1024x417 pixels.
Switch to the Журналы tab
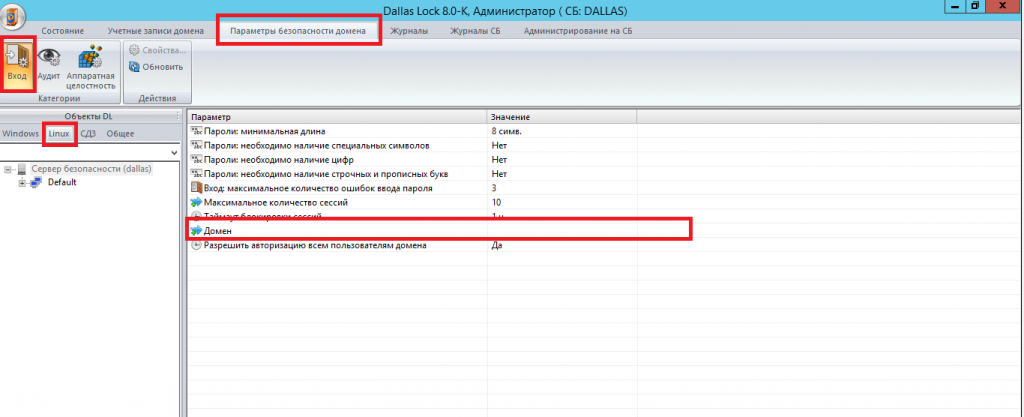[409, 31]
